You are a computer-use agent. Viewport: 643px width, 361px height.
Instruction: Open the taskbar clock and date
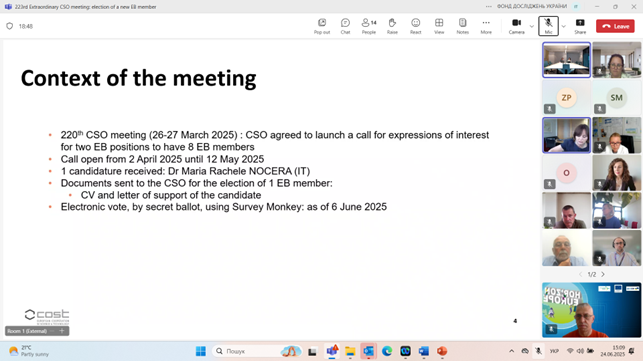click(613, 351)
